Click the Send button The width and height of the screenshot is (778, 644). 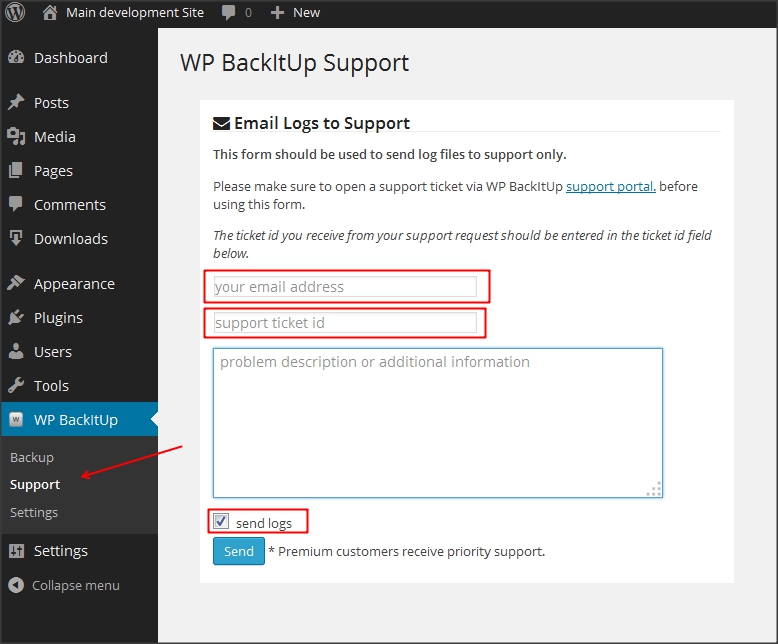click(239, 551)
